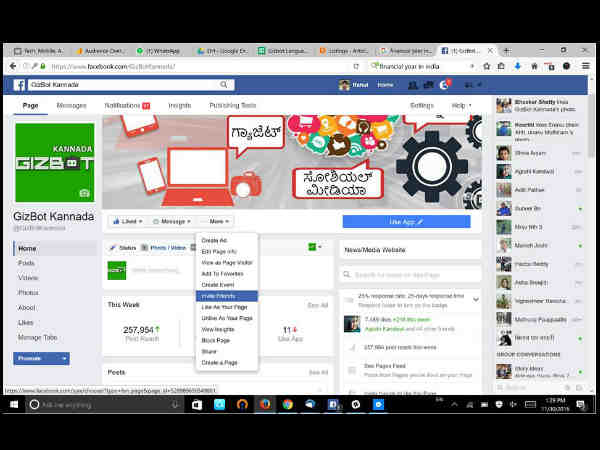The height and width of the screenshot is (450, 600).
Task: Select Photo / Video in post composer
Action: pos(164,248)
